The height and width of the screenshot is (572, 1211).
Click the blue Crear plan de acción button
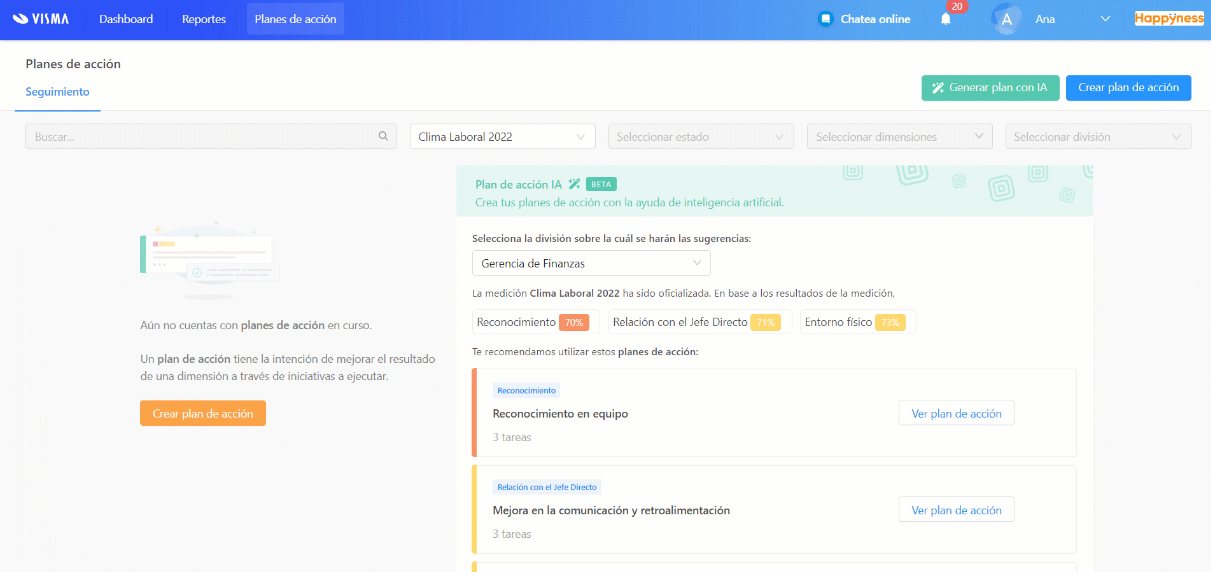[x=1128, y=88]
